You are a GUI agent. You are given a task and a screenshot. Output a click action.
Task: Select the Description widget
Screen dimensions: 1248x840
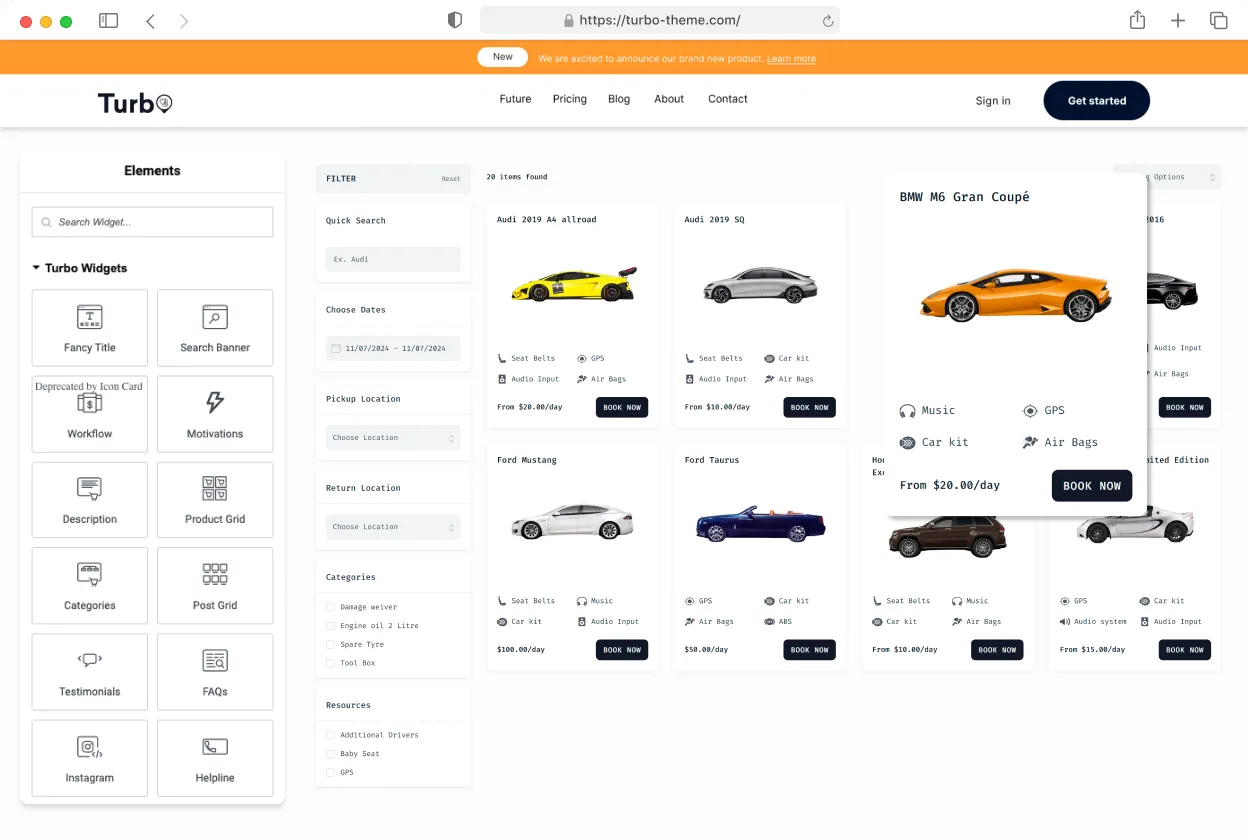pos(90,500)
